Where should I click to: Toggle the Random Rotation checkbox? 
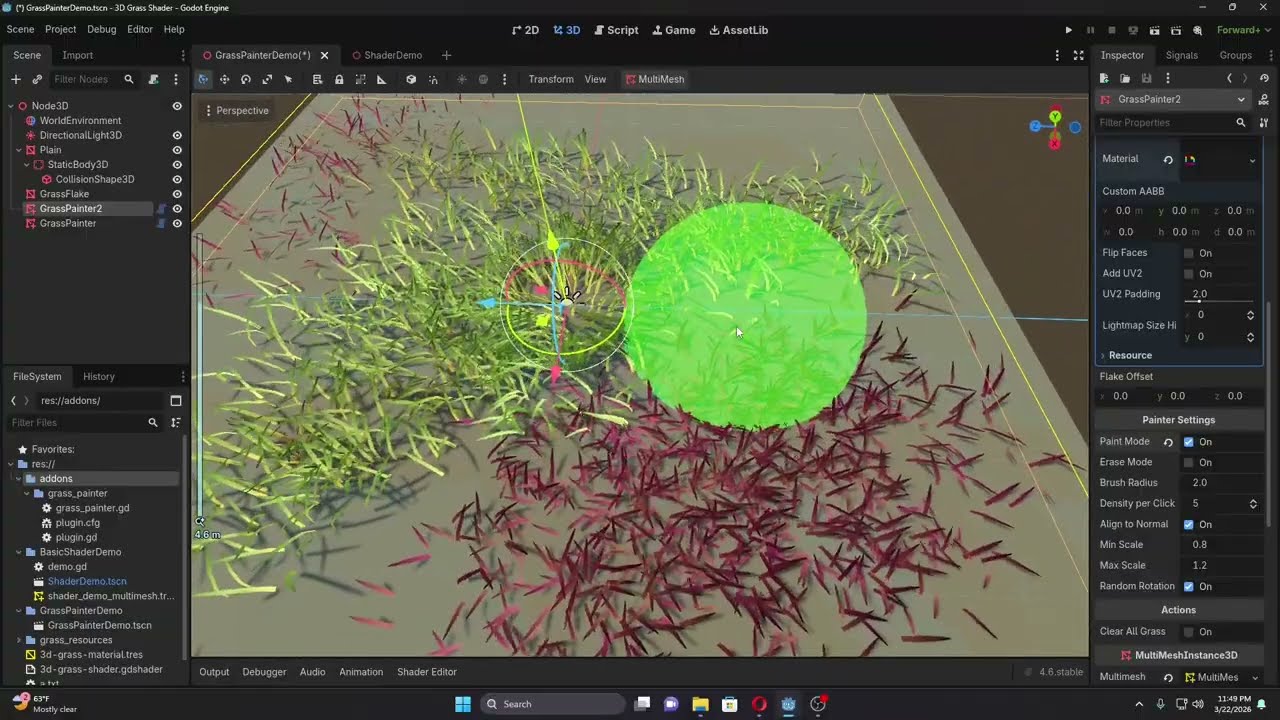click(x=1188, y=586)
